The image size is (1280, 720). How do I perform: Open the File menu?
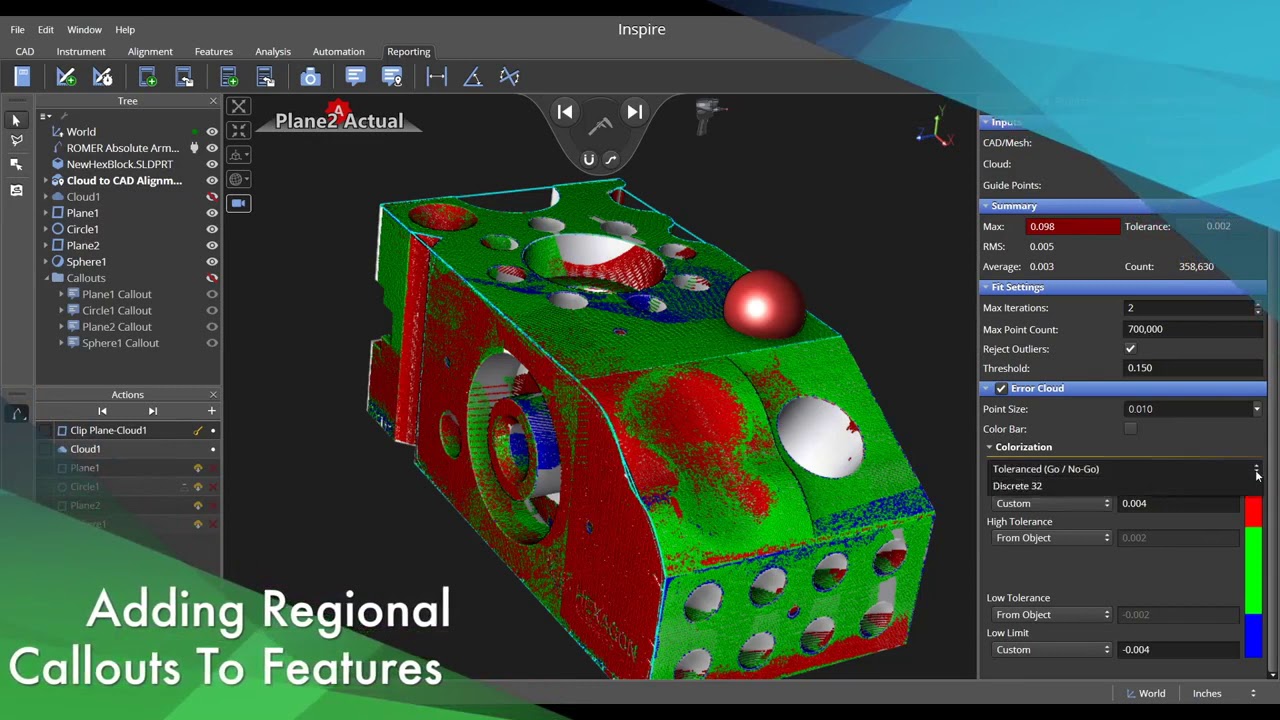[x=17, y=30]
